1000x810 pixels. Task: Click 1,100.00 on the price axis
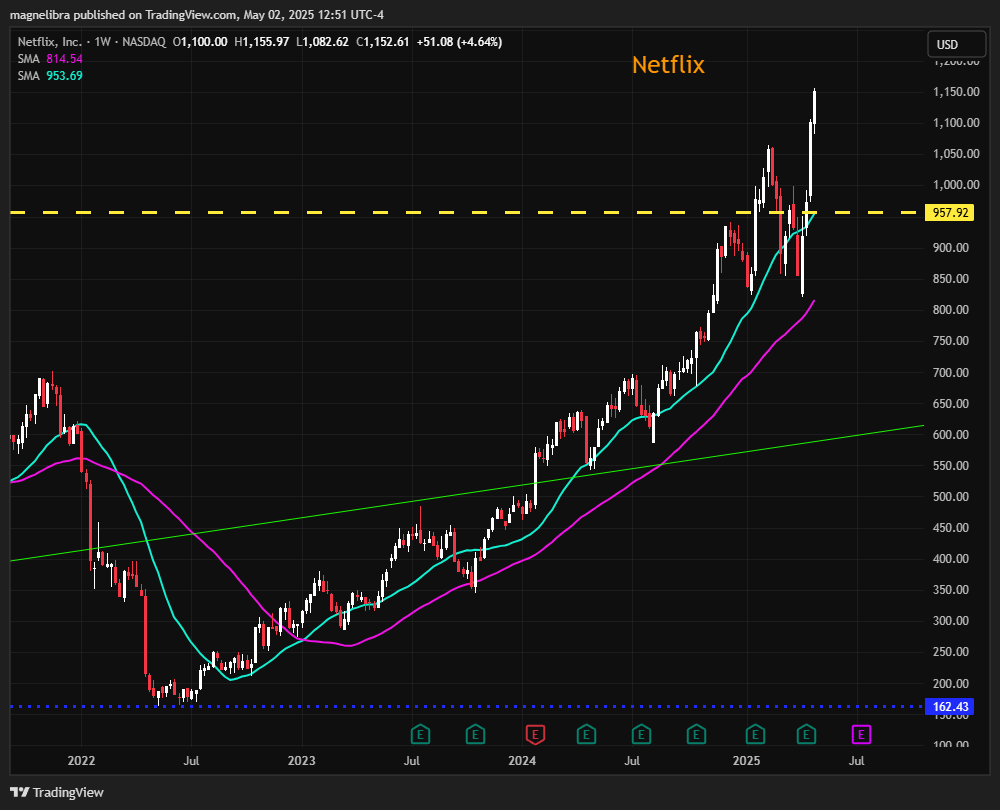[956, 123]
